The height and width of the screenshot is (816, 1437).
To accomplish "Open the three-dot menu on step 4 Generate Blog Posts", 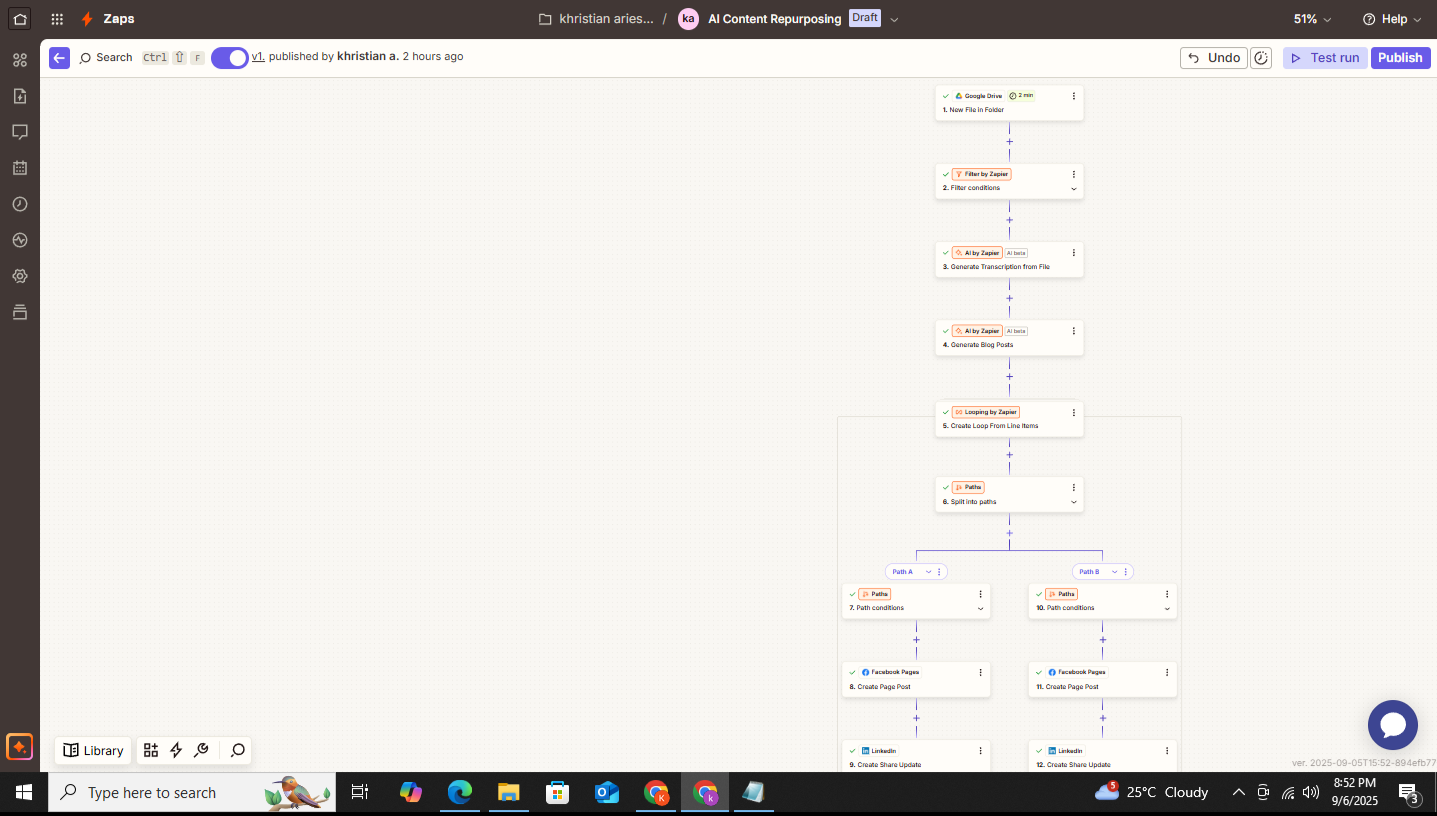I will [1074, 331].
